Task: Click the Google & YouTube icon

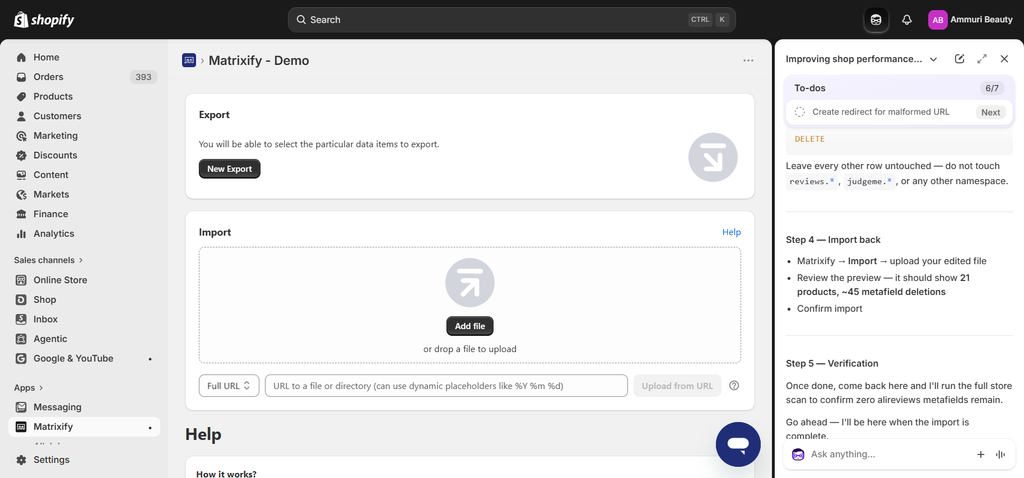Action: pos(22,358)
